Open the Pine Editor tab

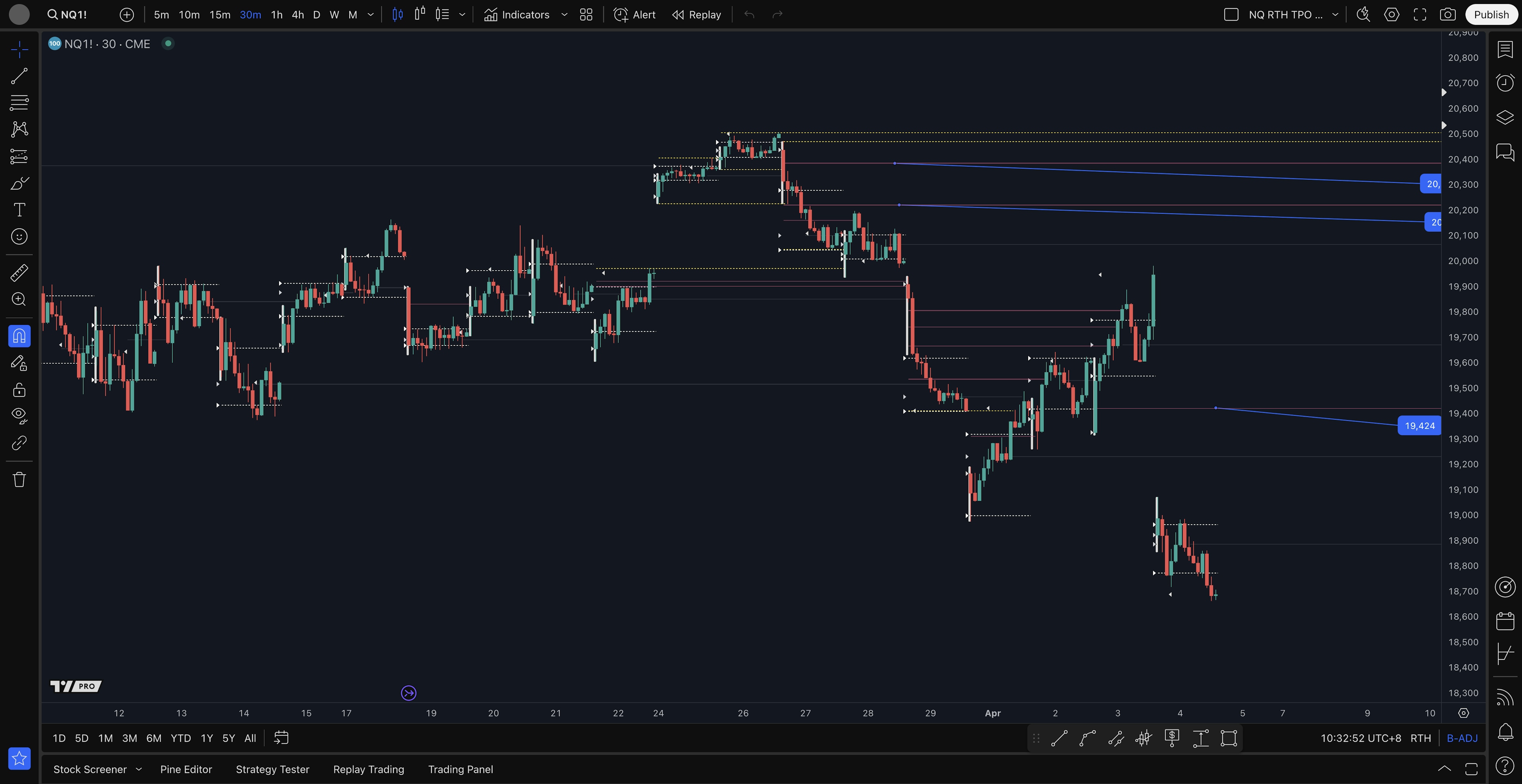click(x=185, y=769)
